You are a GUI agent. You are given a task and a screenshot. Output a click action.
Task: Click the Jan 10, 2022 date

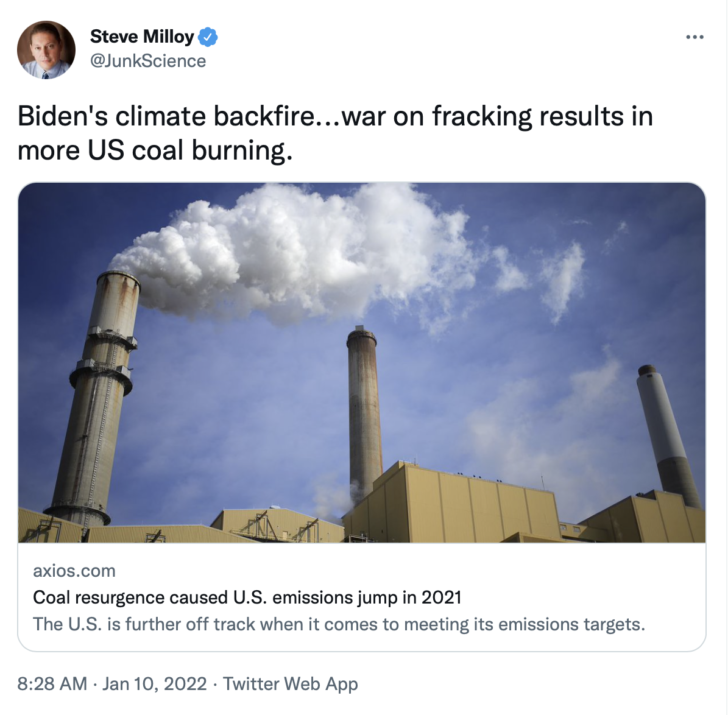click(x=154, y=684)
